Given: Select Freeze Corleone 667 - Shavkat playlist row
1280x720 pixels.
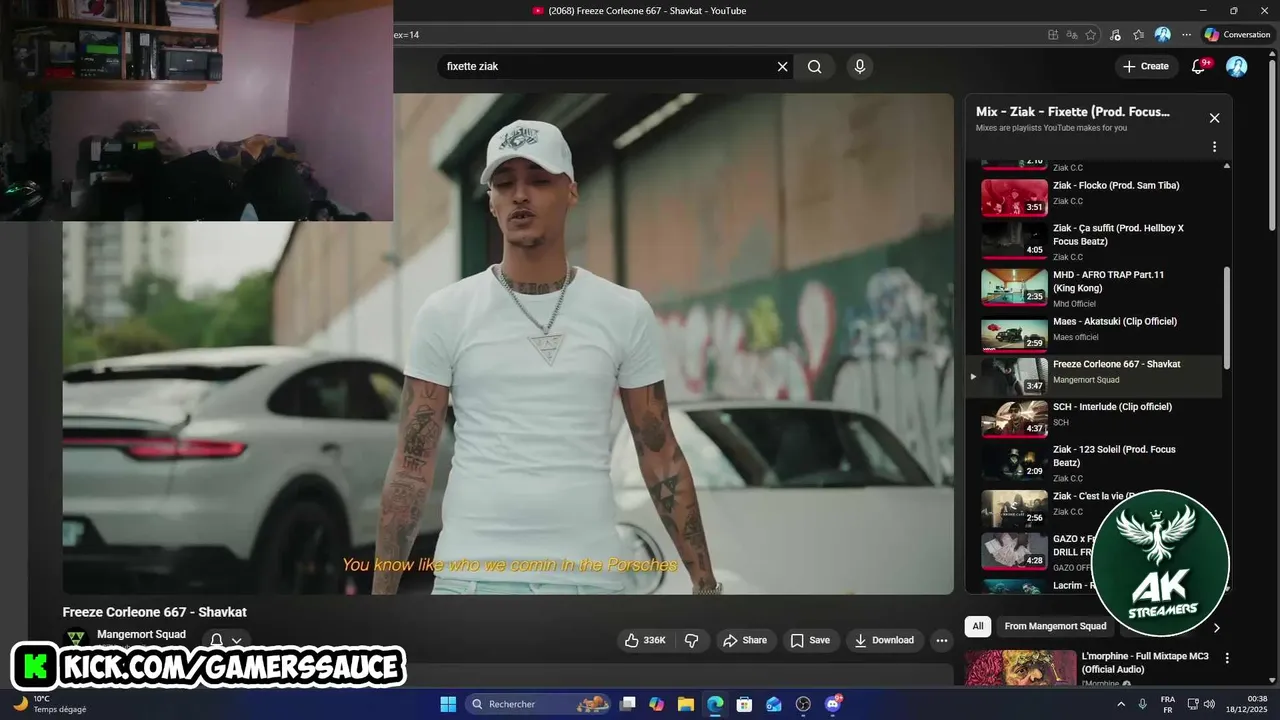Looking at the screenshot, I should click(1095, 376).
